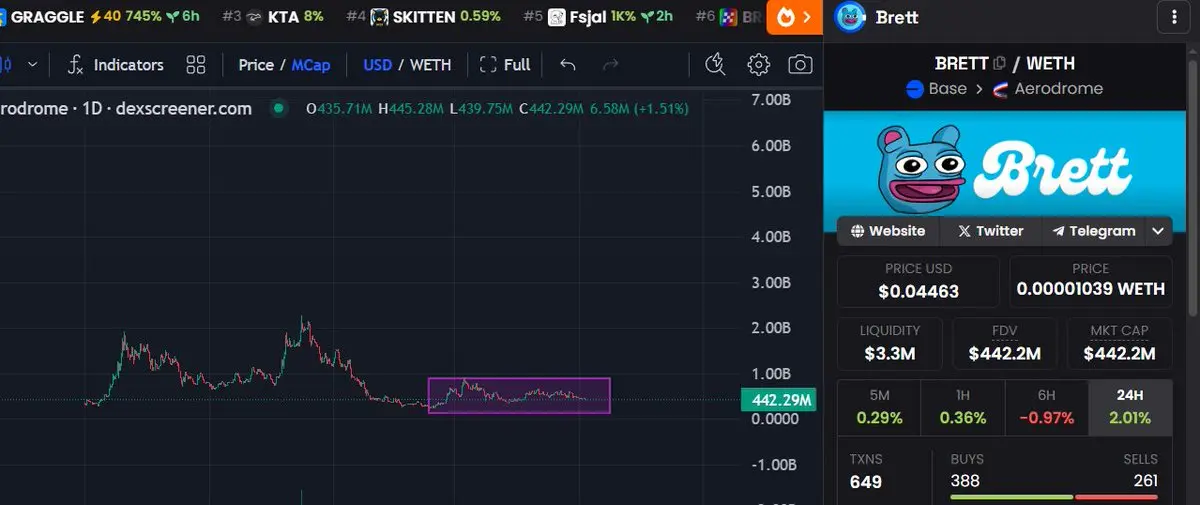This screenshot has width=1200, height=505.
Task: Click the MKT CAP $442.2M box
Action: 1119,343
